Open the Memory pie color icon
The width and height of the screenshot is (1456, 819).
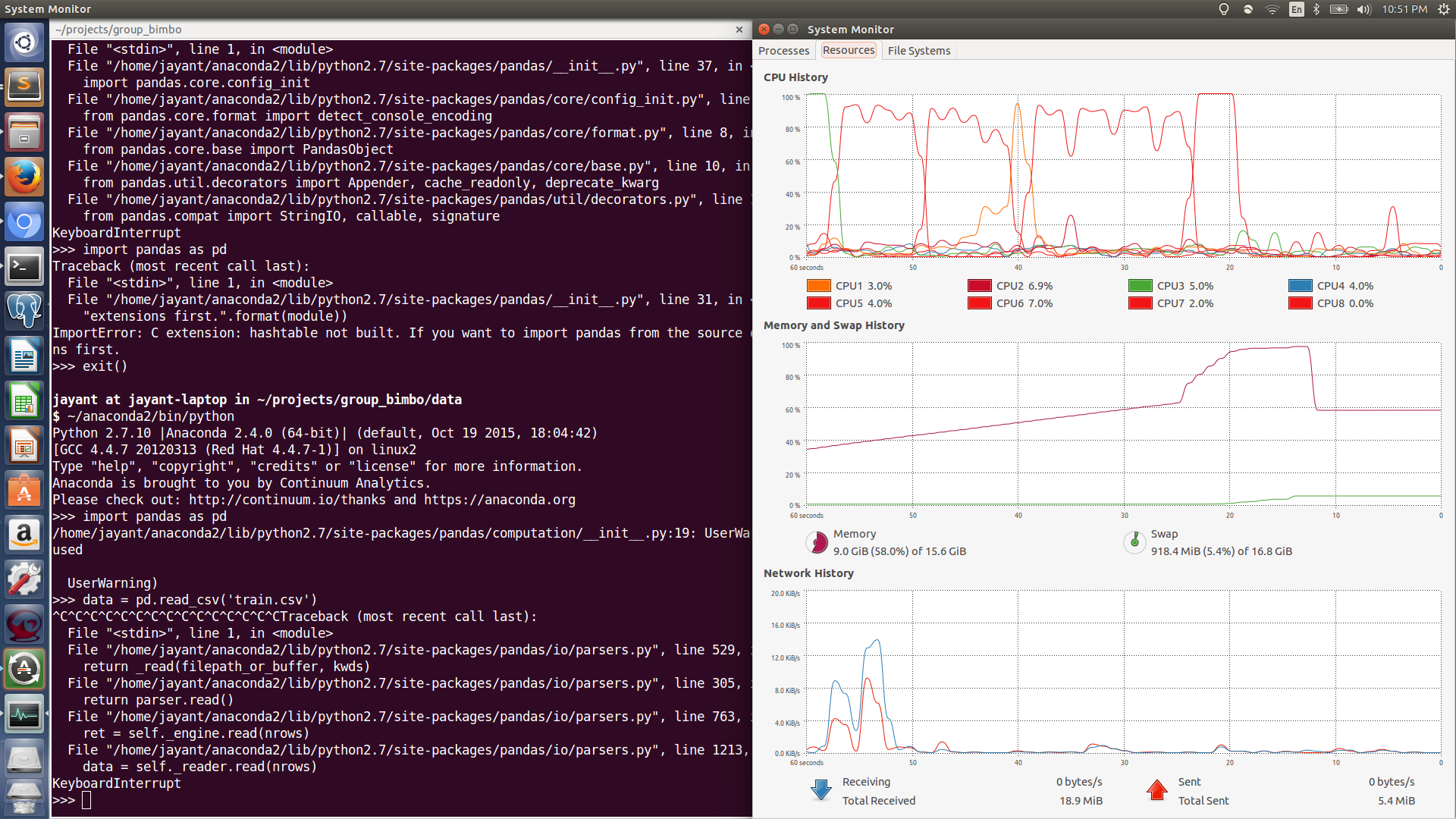click(817, 543)
